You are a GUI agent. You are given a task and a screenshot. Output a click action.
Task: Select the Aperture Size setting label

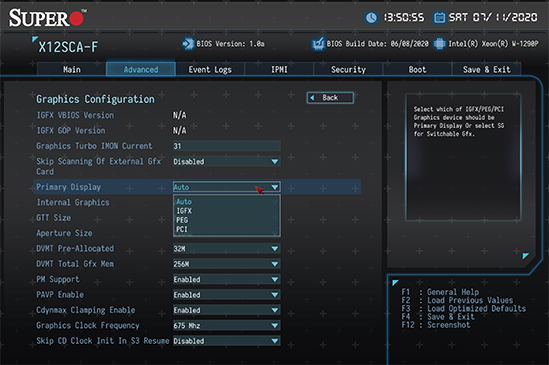pos(64,233)
